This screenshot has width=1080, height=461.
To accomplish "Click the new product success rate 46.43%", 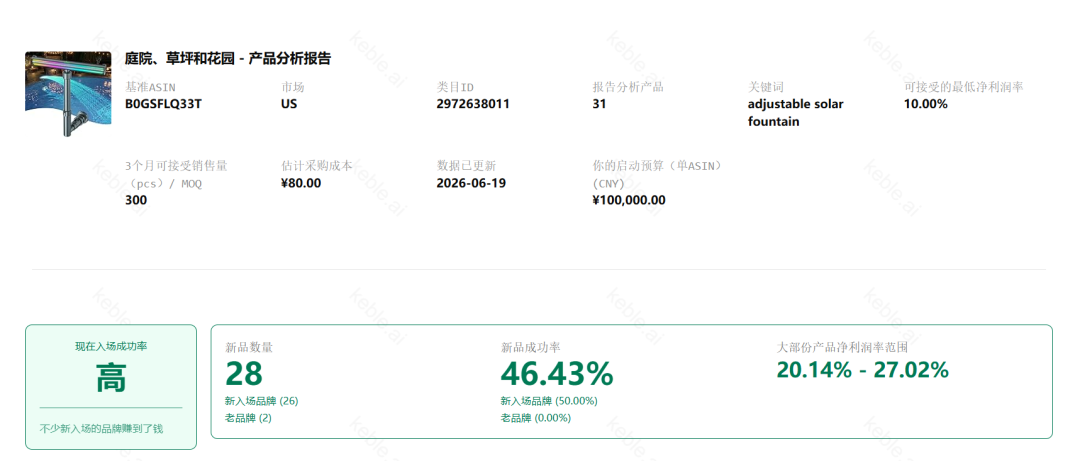I will click(x=557, y=374).
